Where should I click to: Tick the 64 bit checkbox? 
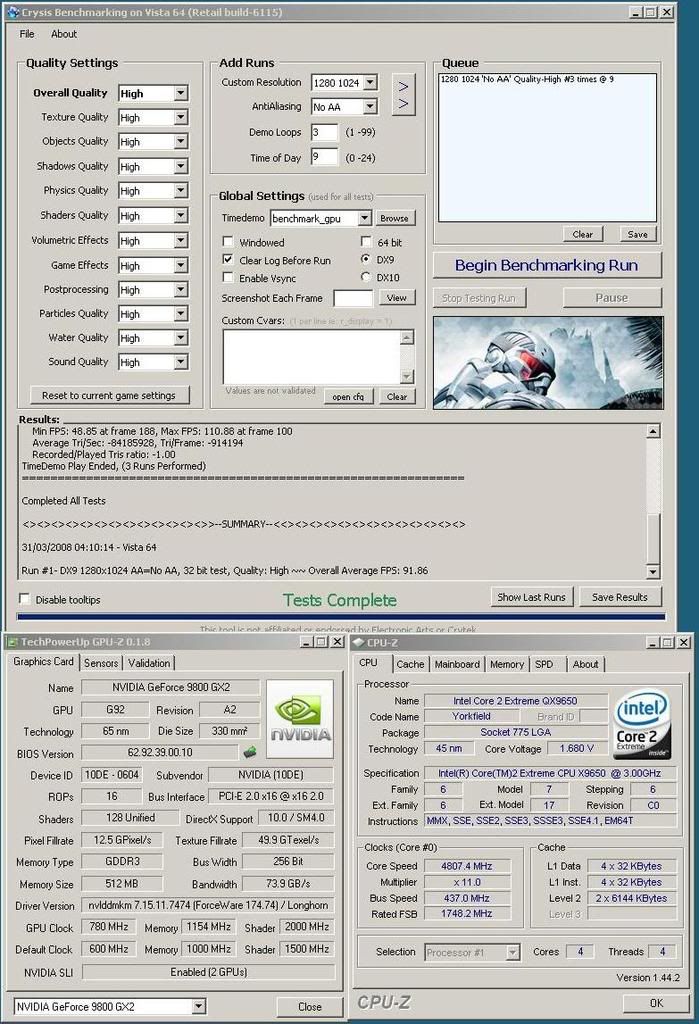click(366, 242)
